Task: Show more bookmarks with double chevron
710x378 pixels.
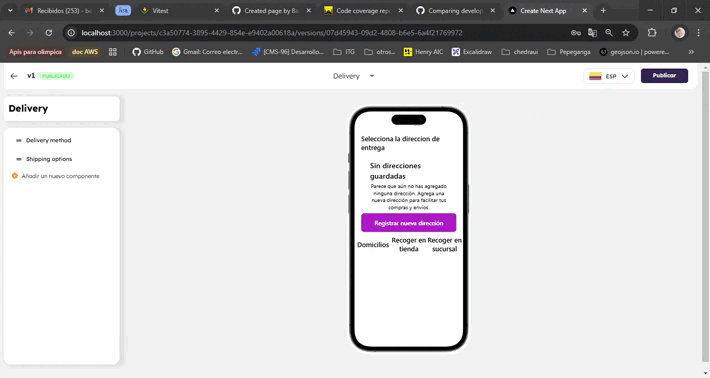Action: (x=691, y=52)
